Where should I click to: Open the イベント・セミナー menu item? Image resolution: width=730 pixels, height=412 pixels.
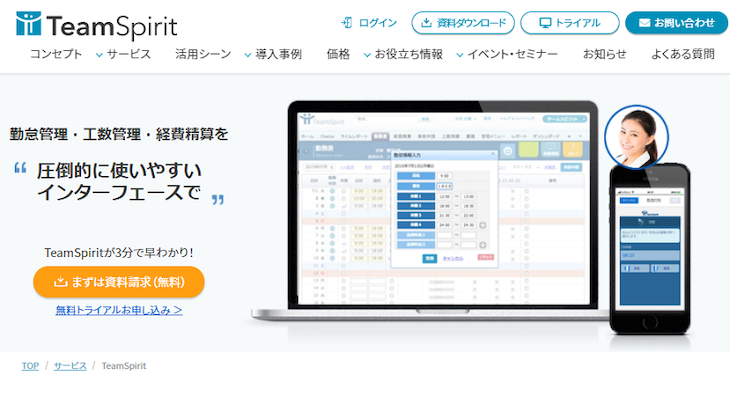[512, 54]
